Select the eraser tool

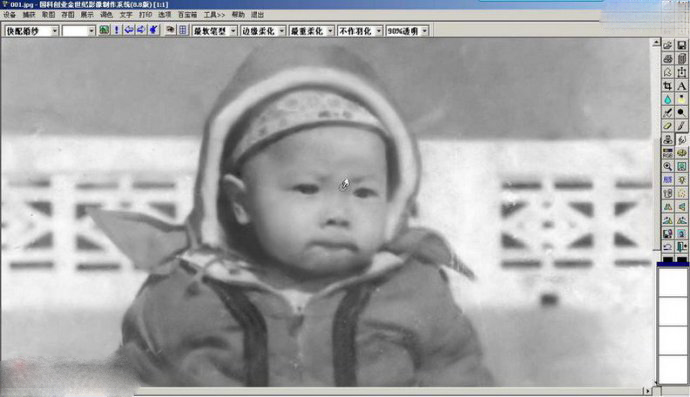[x=668, y=126]
